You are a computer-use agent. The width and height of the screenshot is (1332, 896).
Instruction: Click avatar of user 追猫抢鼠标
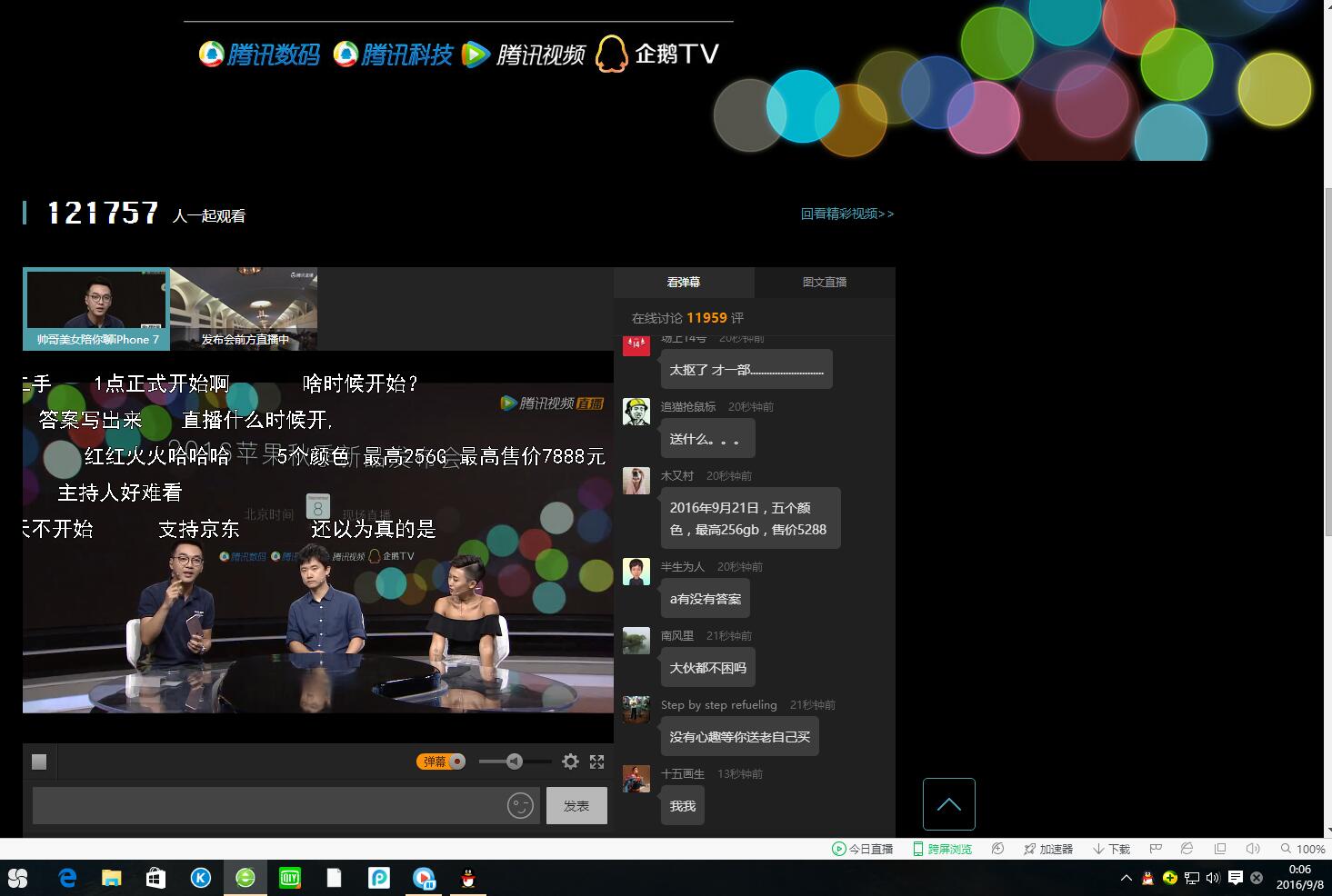point(636,412)
